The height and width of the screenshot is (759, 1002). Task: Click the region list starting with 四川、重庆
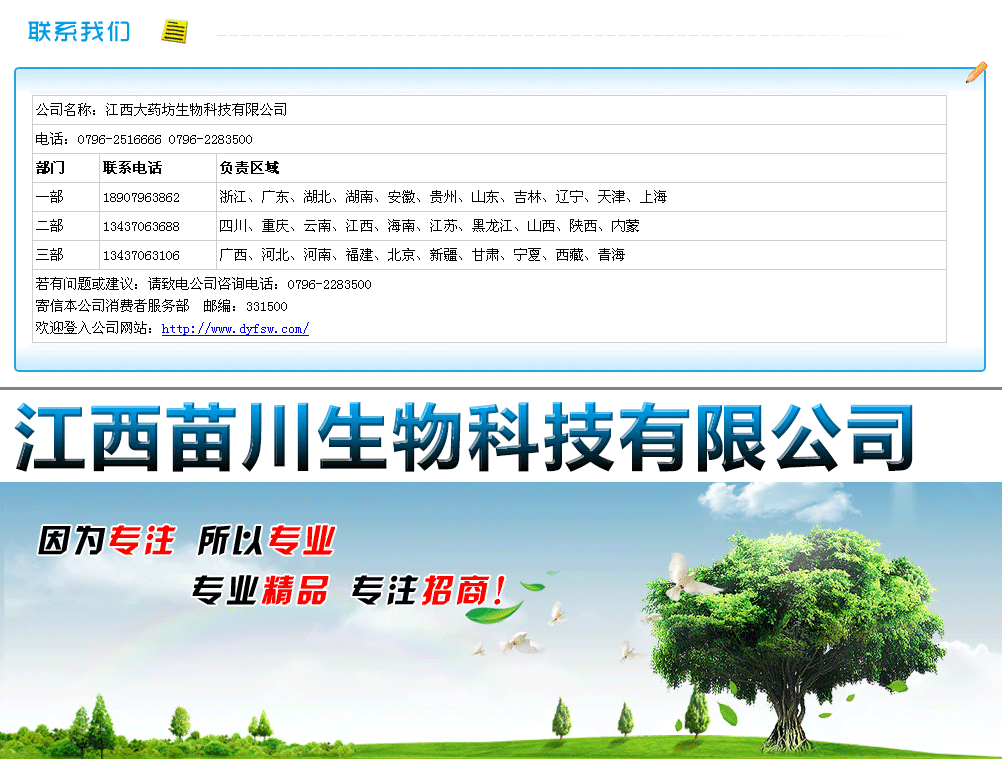(429, 226)
